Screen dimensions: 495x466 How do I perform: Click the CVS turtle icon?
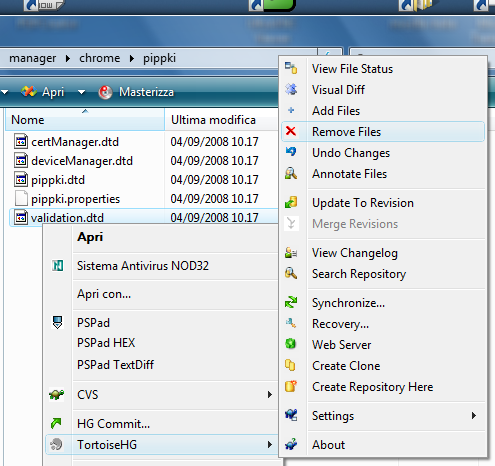[57, 394]
